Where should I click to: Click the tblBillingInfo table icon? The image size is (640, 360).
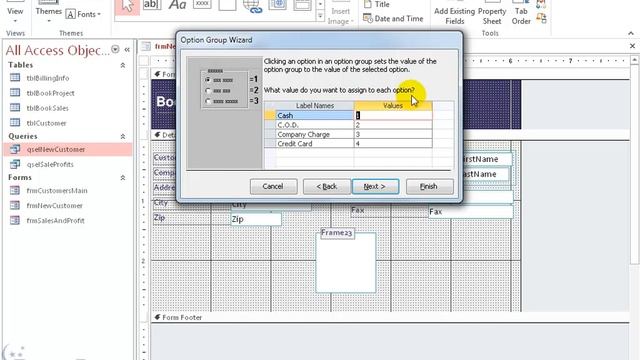15,78
